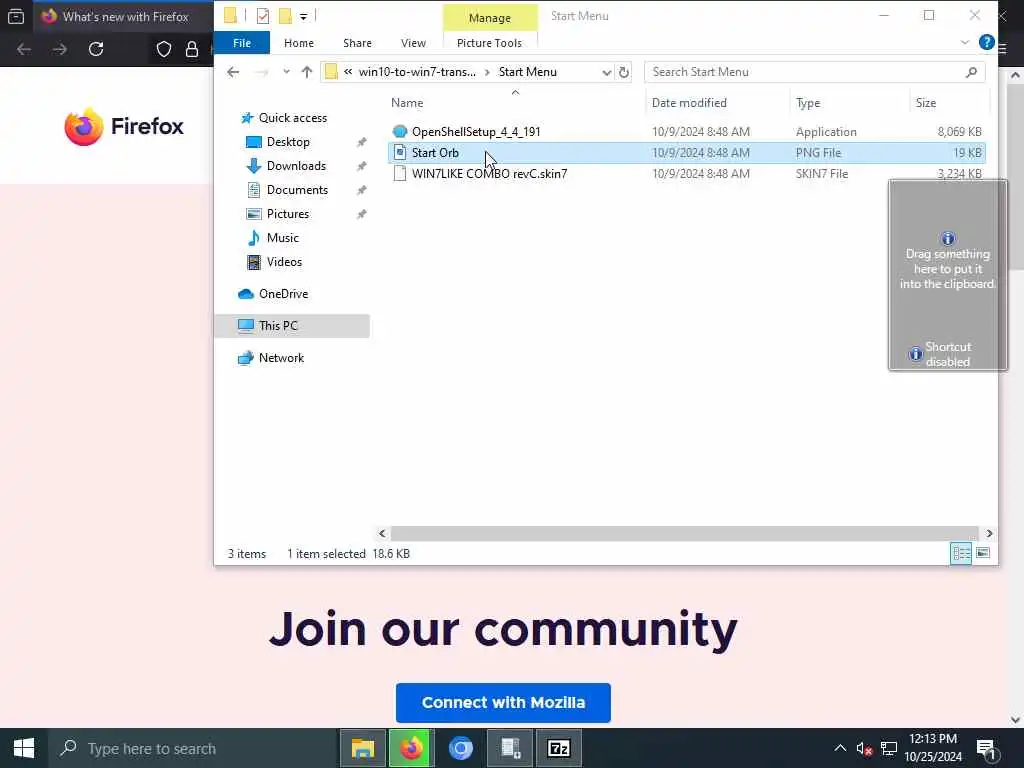Show hidden system tray icons
Viewport: 1024px width, 768px height.
[x=840, y=748]
